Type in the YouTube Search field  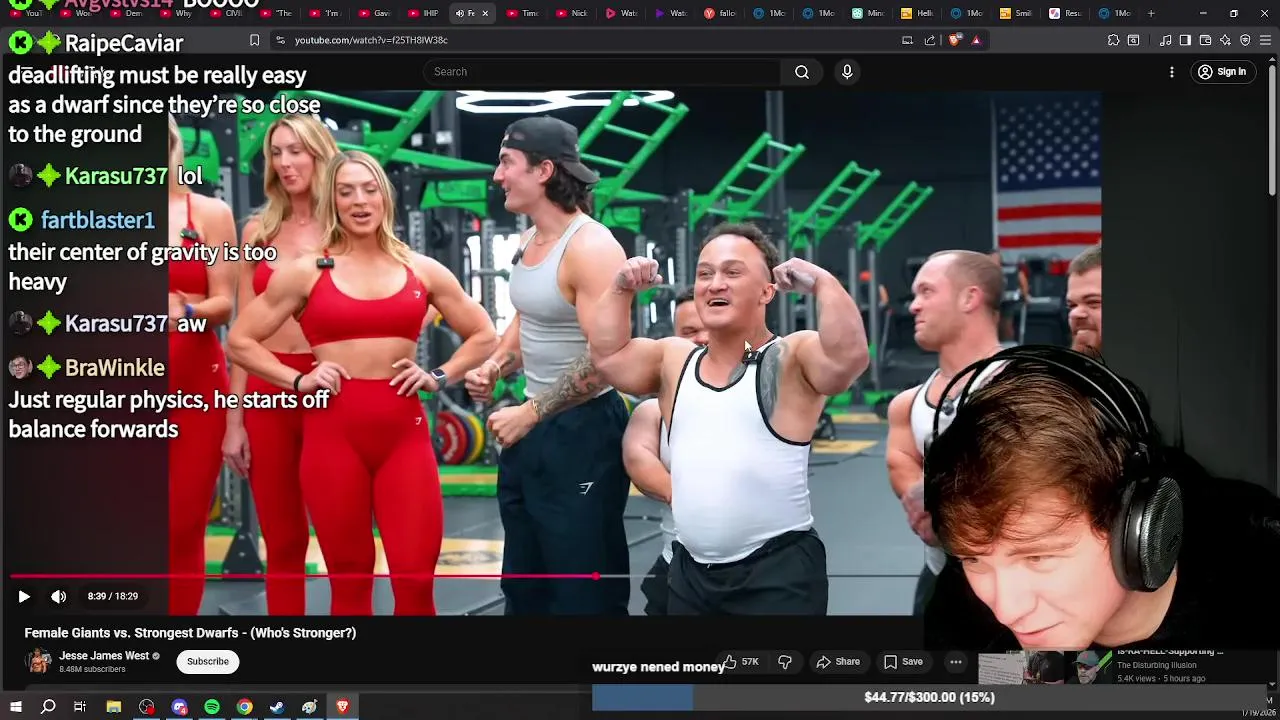pyautogui.click(x=602, y=72)
